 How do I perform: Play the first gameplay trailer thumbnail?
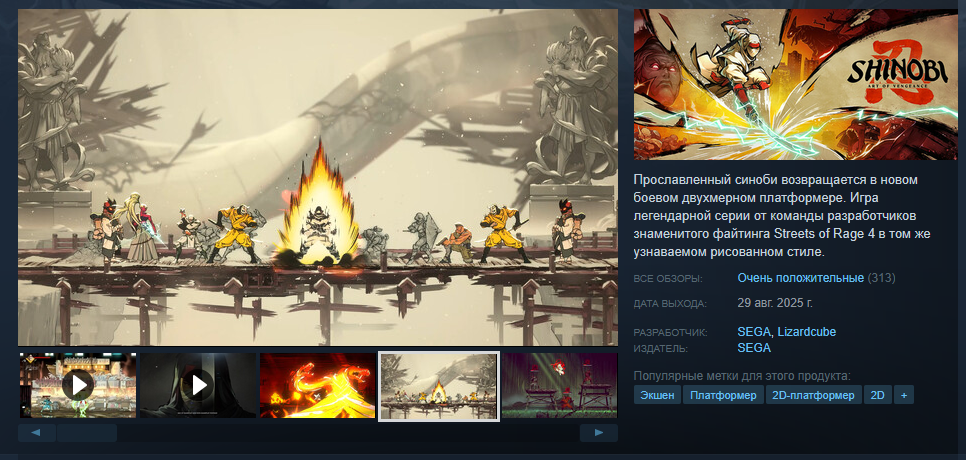(x=78, y=385)
